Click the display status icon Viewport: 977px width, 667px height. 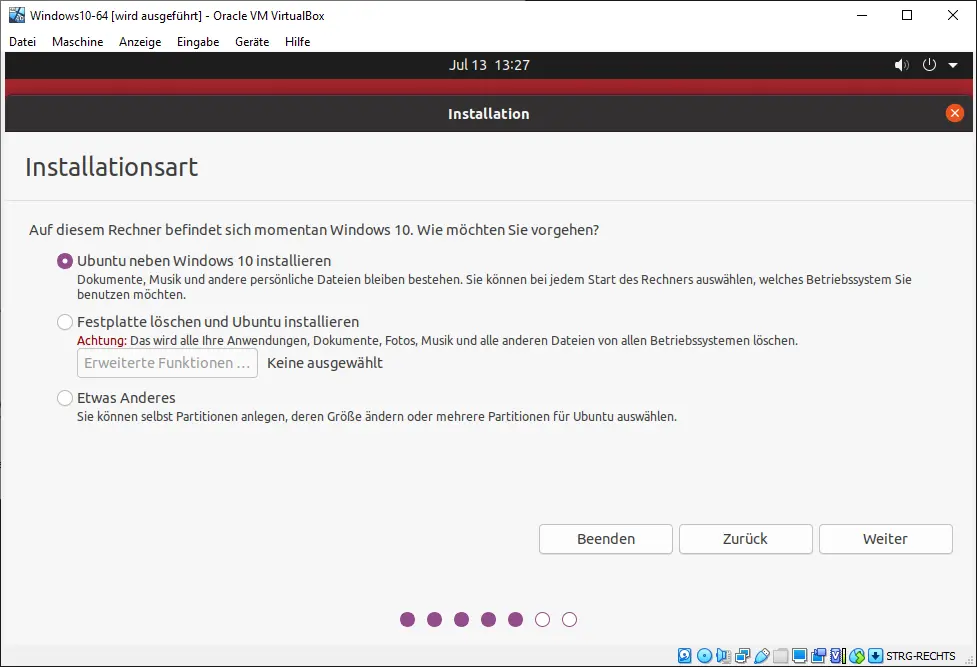tap(800, 655)
